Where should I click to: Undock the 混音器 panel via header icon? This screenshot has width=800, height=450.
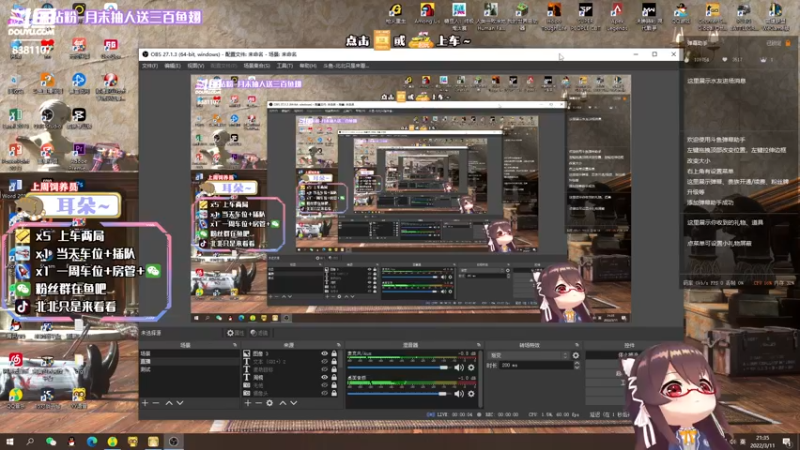pos(479,345)
